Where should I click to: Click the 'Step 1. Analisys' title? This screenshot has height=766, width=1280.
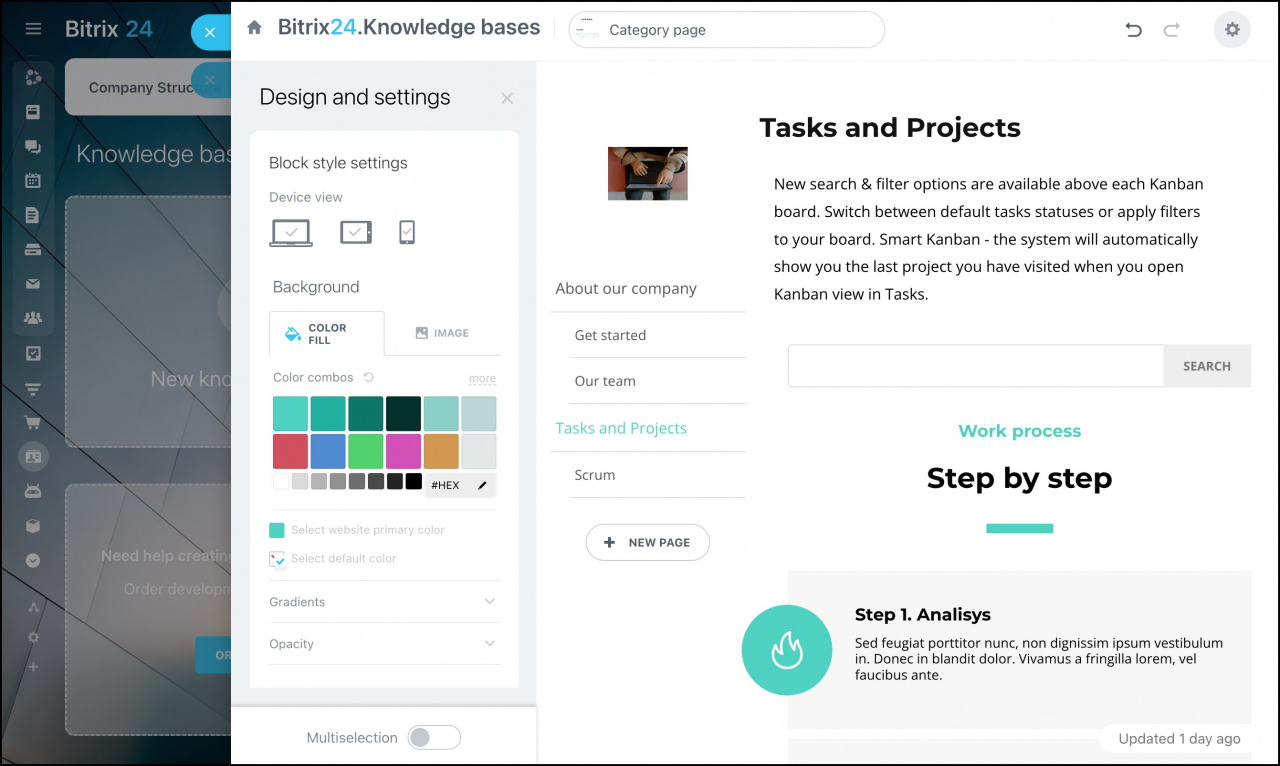[923, 615]
